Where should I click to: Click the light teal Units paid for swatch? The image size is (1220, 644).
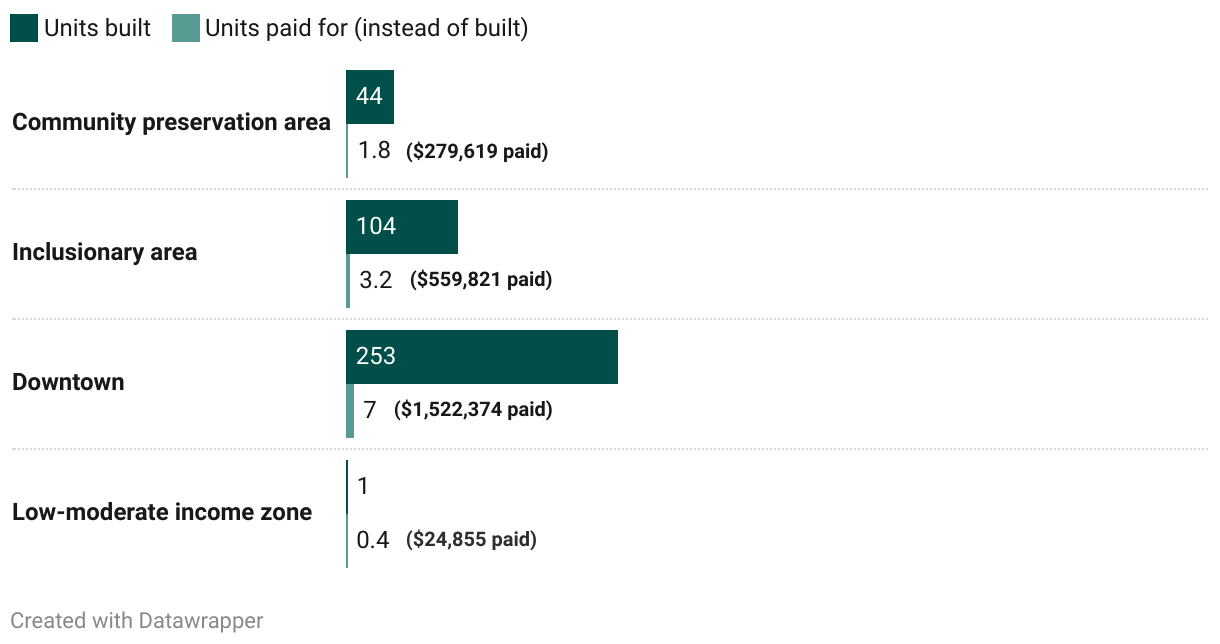(186, 28)
